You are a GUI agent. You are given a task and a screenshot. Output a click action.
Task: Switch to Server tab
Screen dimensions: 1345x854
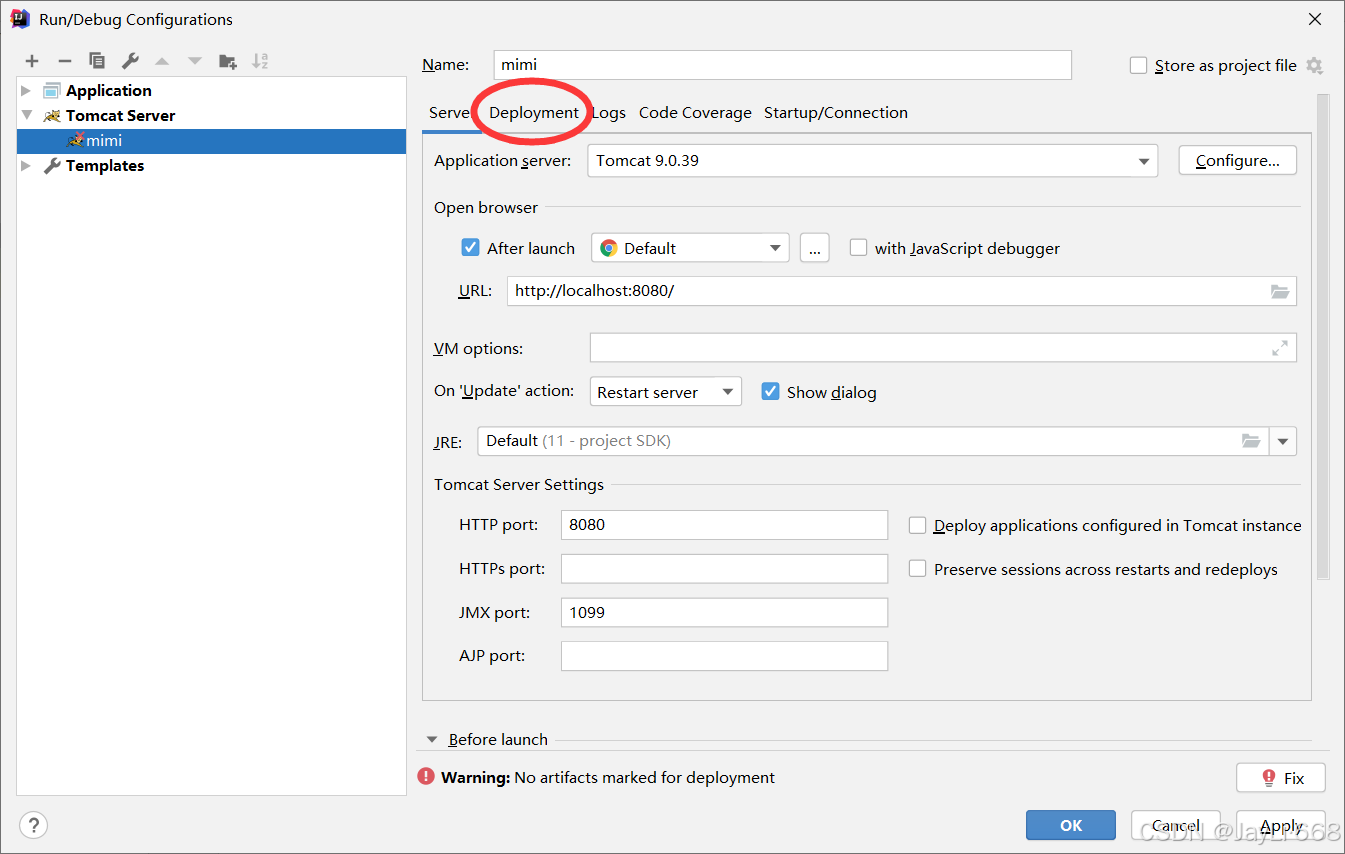(448, 113)
